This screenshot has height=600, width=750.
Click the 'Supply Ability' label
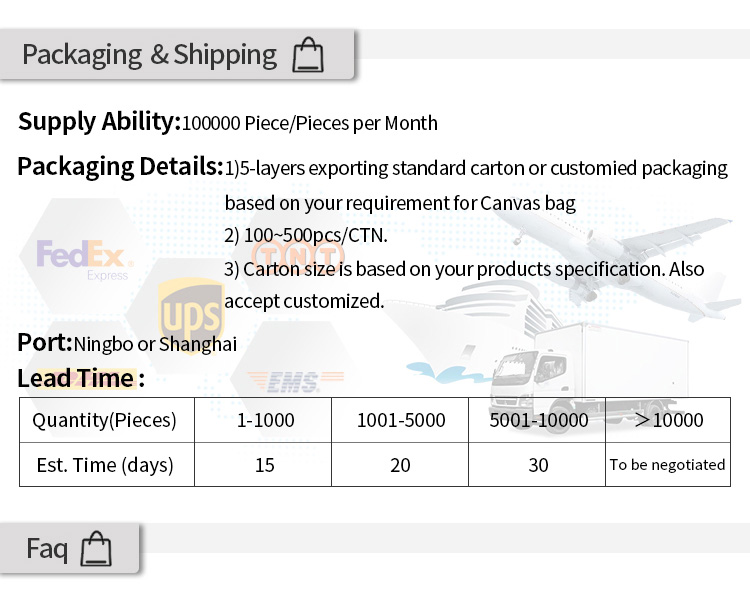point(99,122)
